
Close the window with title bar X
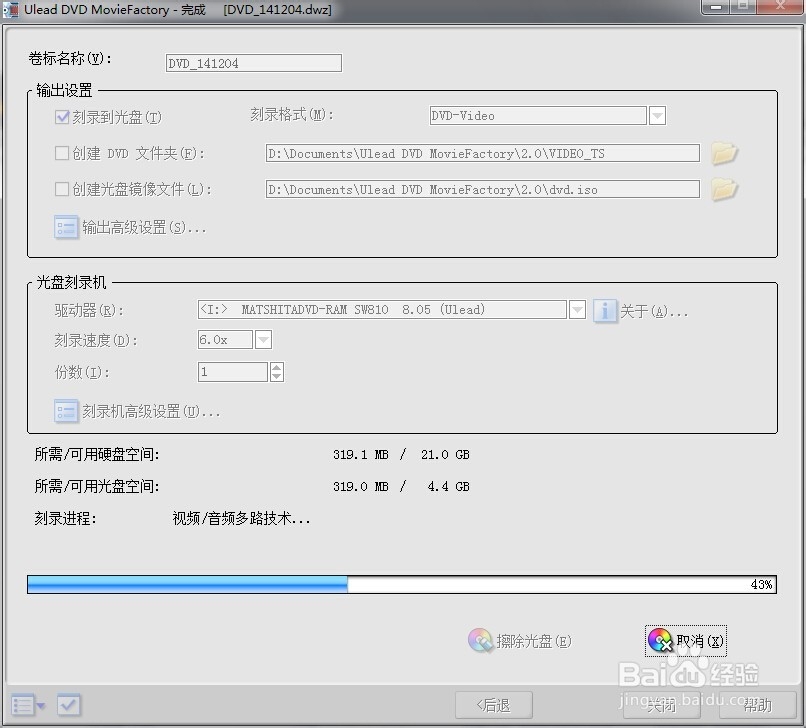pos(779,6)
